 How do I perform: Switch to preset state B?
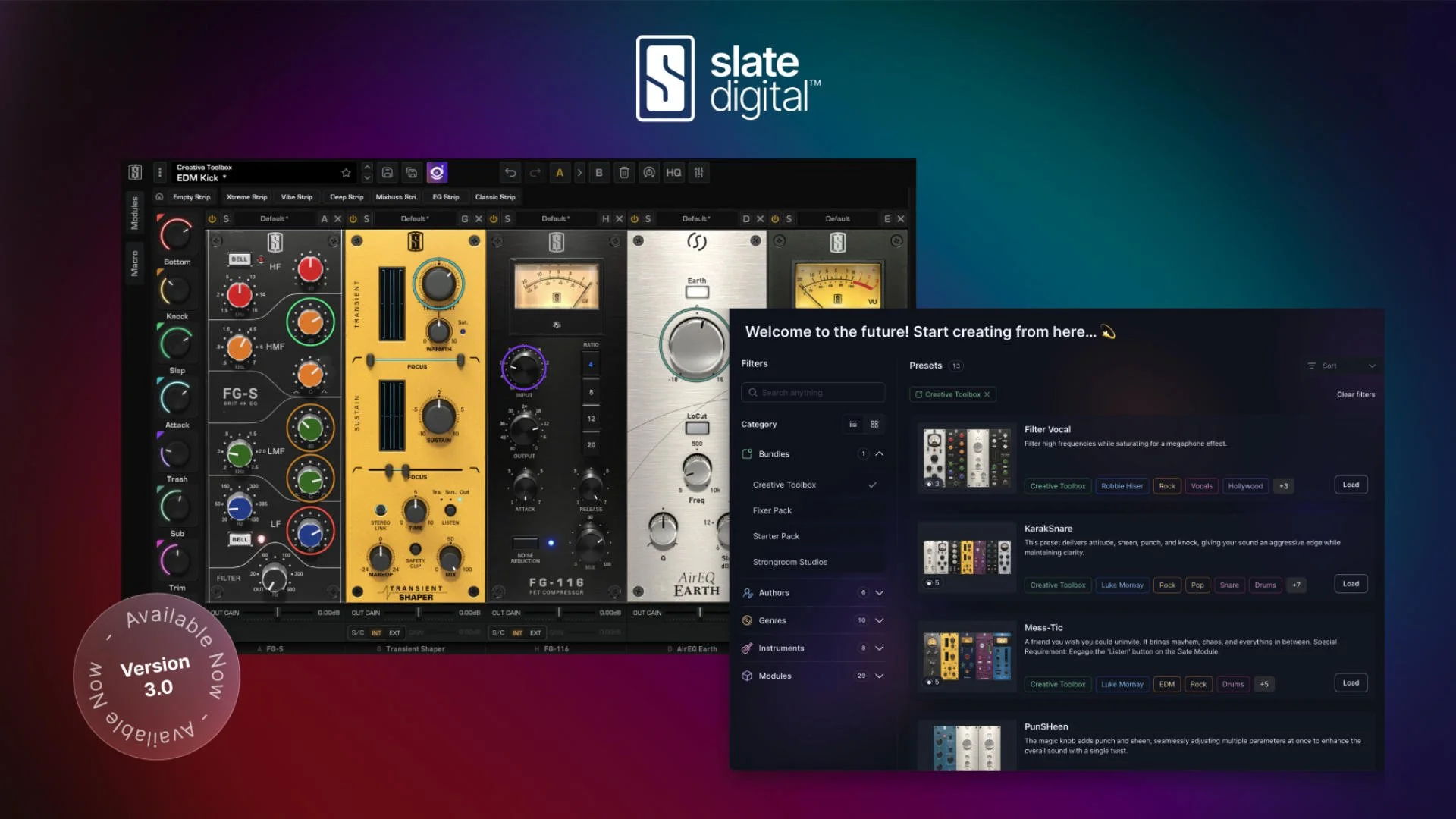(x=598, y=173)
